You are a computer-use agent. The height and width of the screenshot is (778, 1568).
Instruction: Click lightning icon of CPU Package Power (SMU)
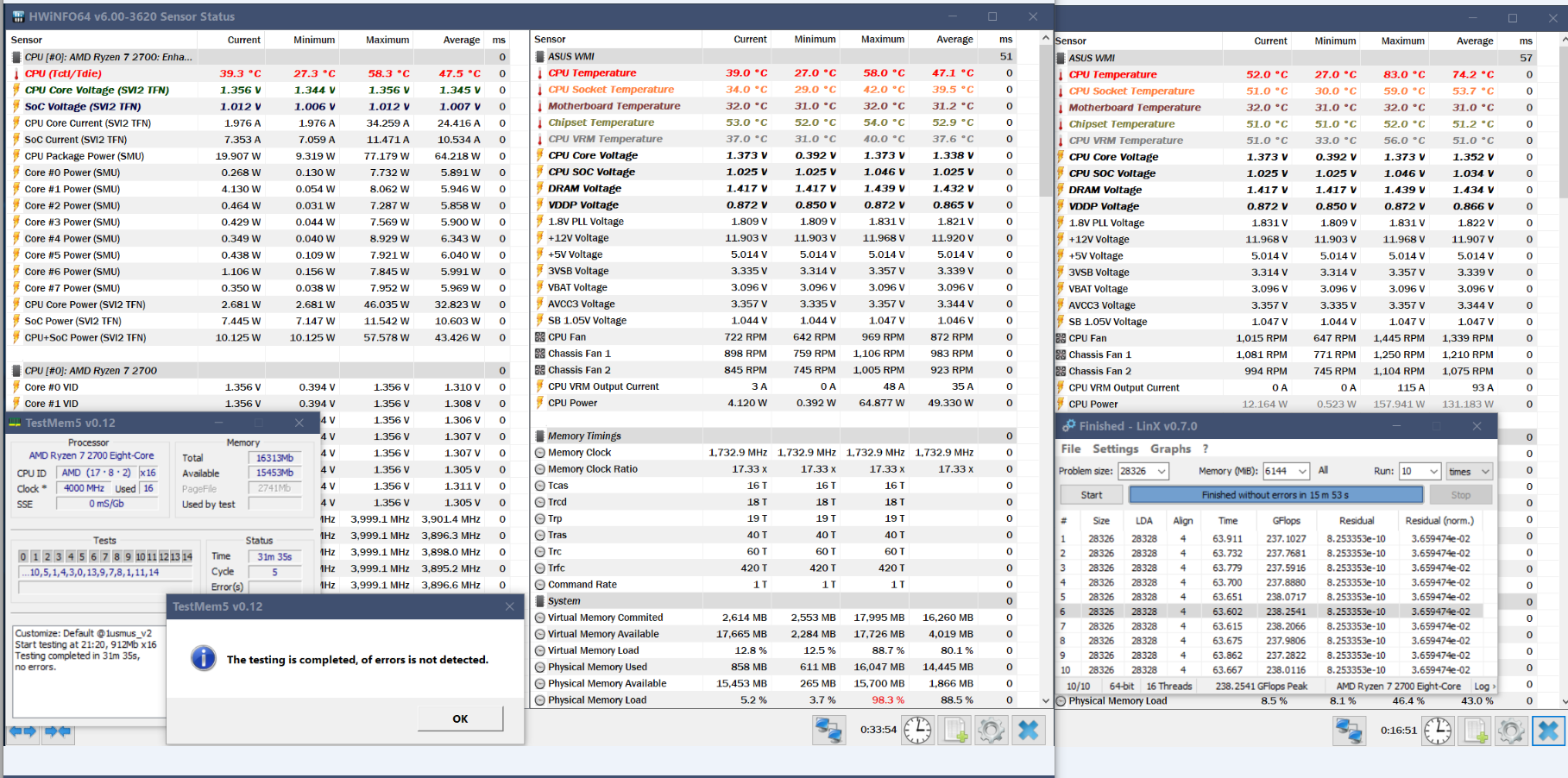(x=16, y=156)
